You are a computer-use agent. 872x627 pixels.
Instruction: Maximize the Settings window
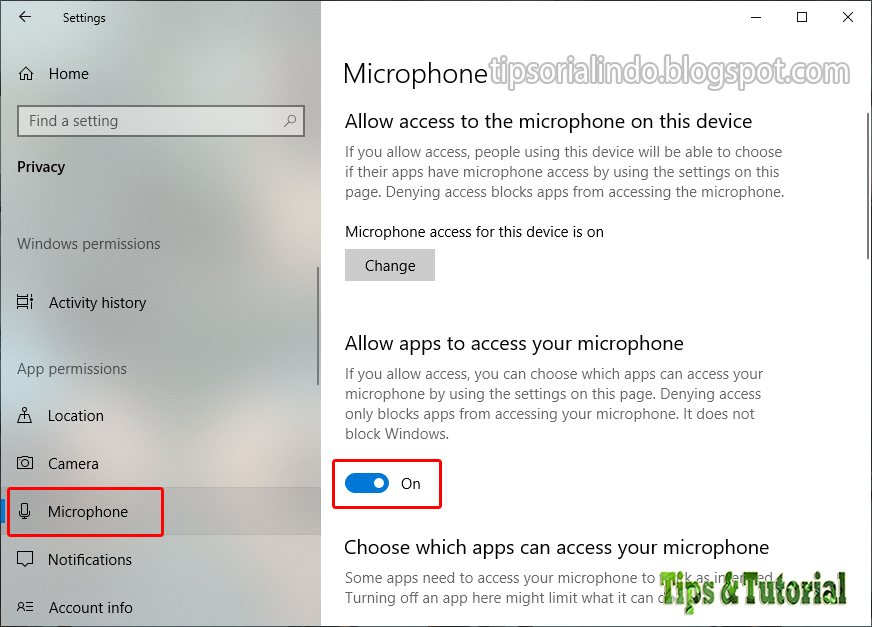click(802, 17)
